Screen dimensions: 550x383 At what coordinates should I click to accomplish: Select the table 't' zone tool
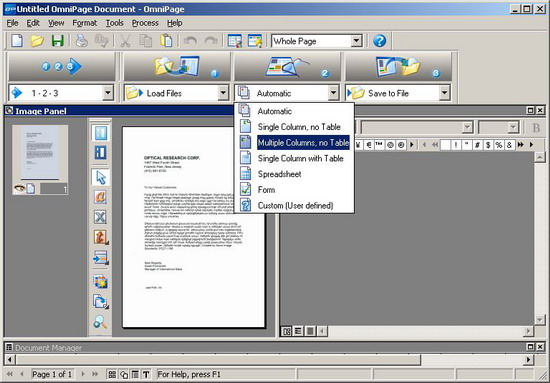pos(100,237)
